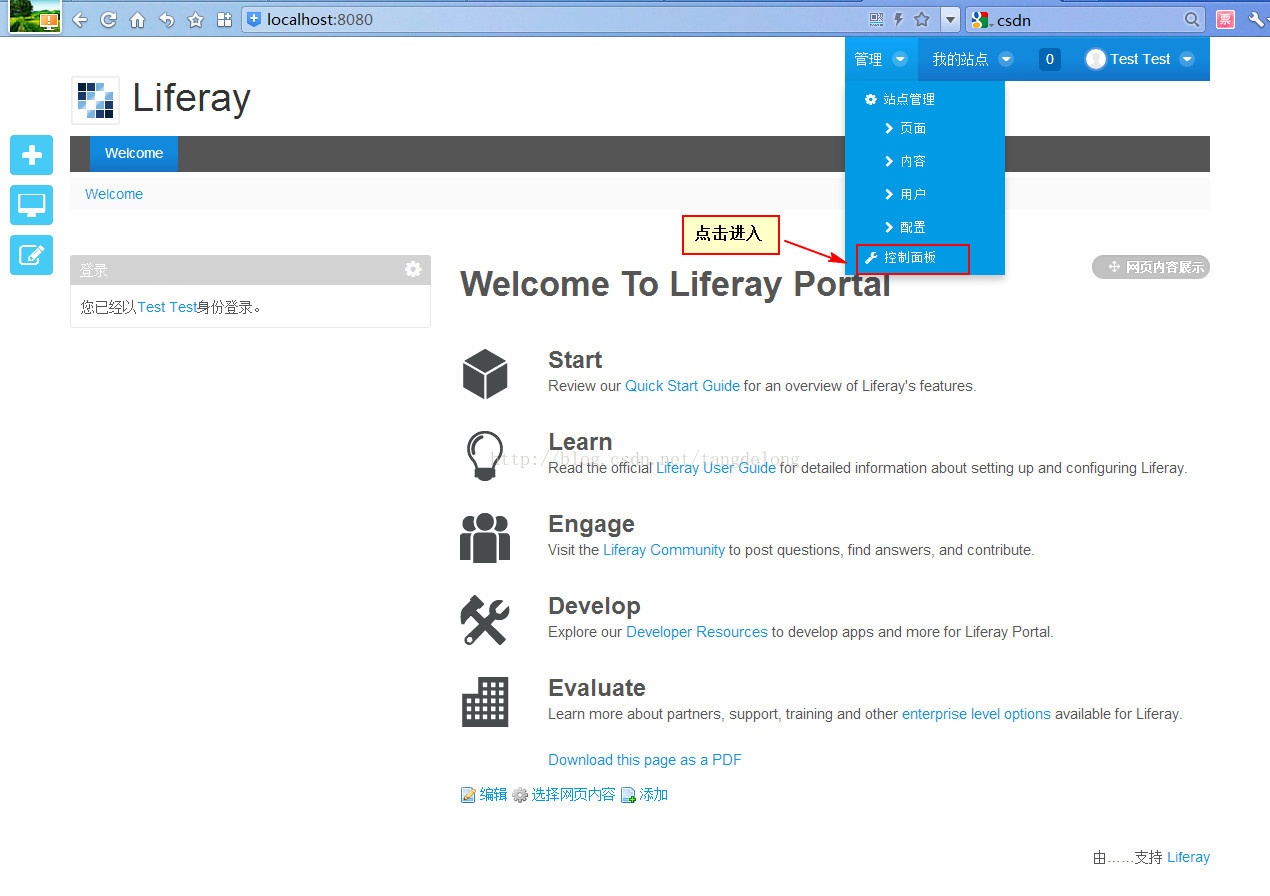The width and height of the screenshot is (1270, 896).
Task: Choose search engine via Google icon
Action: [980, 19]
